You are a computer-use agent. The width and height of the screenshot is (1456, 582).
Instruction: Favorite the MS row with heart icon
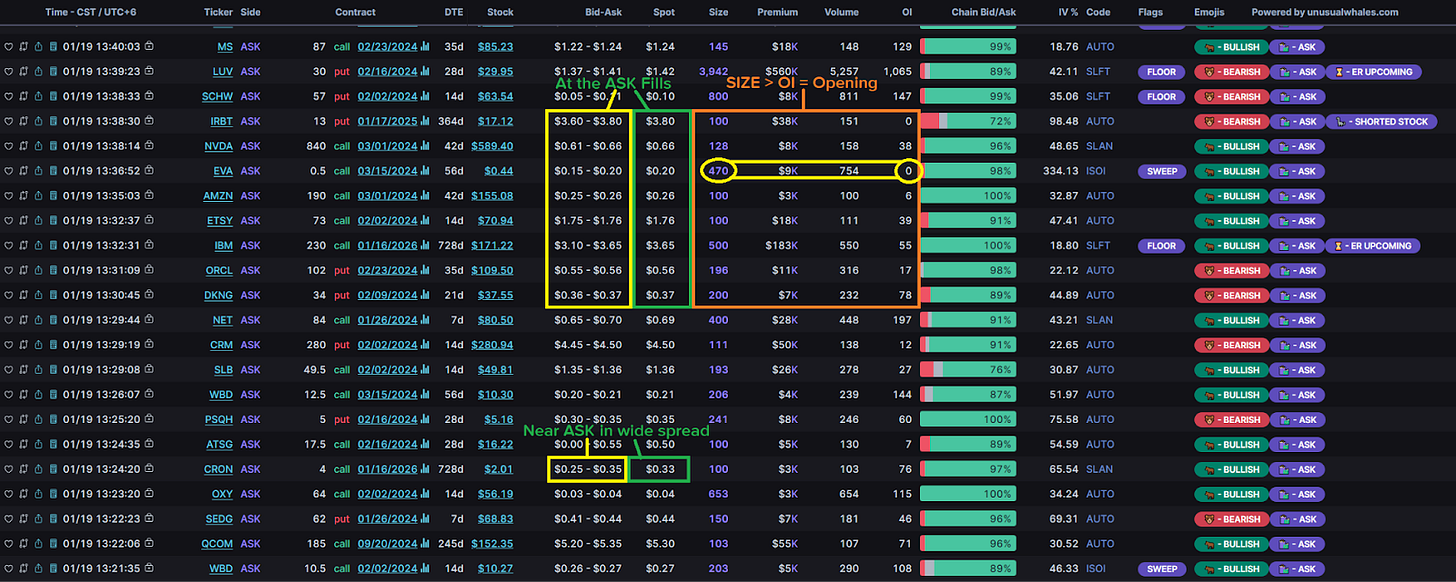click(9, 47)
